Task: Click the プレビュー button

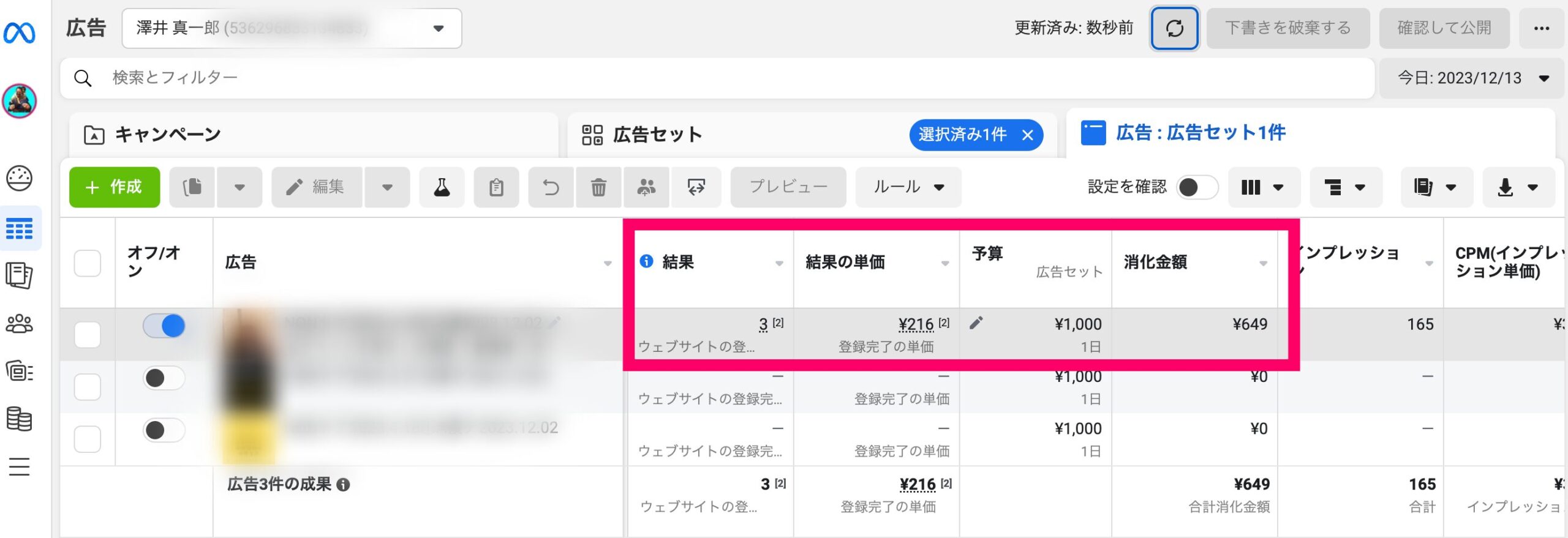Action: (788, 187)
